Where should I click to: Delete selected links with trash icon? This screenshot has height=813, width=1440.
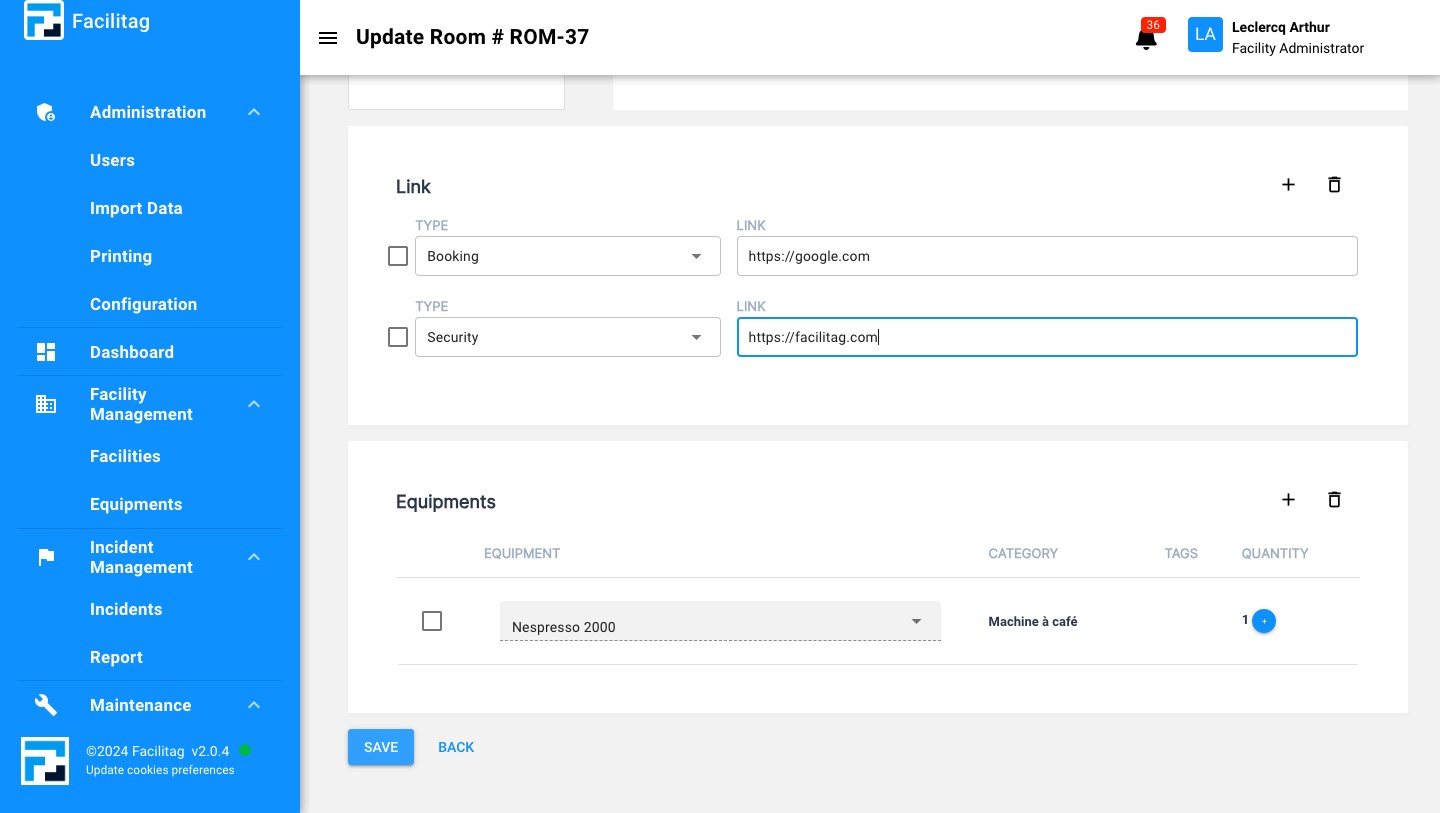(1334, 185)
